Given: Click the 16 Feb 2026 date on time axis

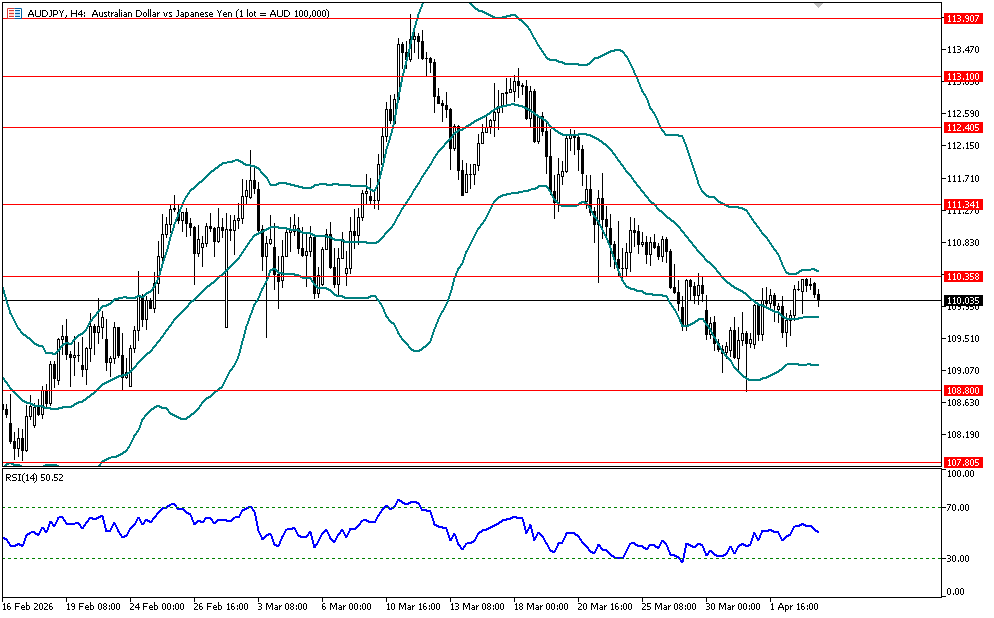Looking at the screenshot, I should coord(28,606).
